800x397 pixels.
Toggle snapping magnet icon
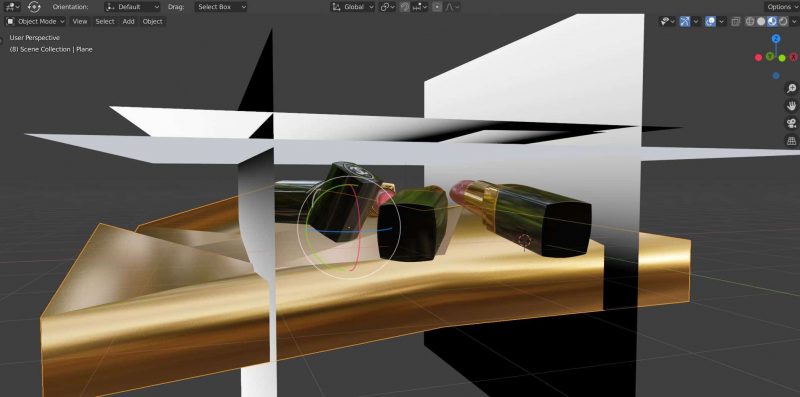405,7
